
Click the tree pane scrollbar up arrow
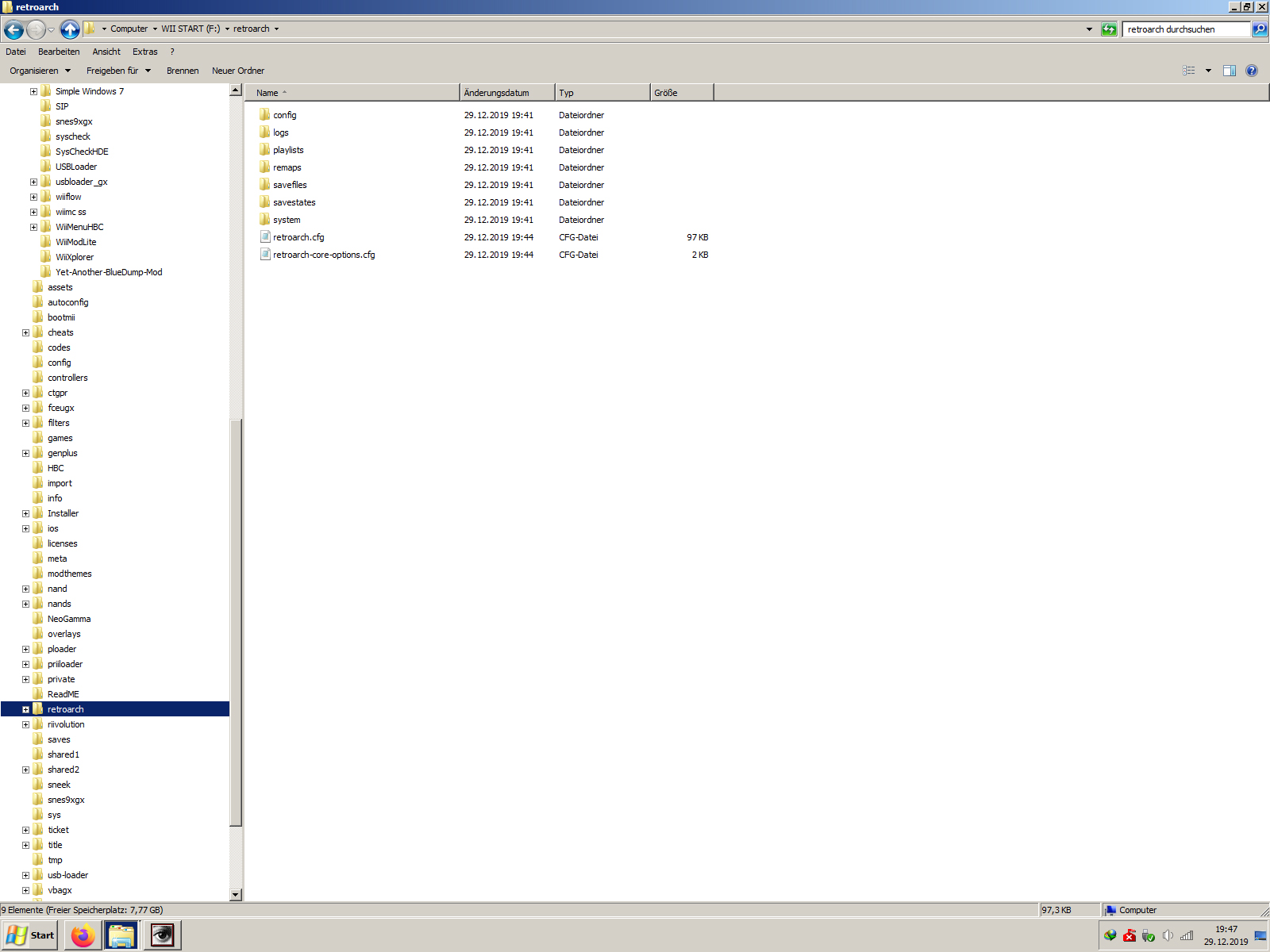click(x=236, y=90)
